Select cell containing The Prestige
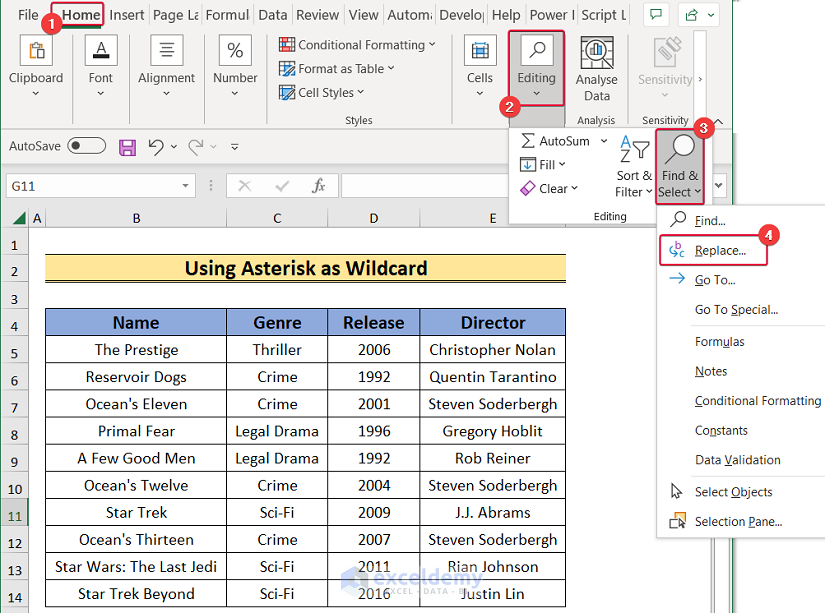 tap(136, 350)
